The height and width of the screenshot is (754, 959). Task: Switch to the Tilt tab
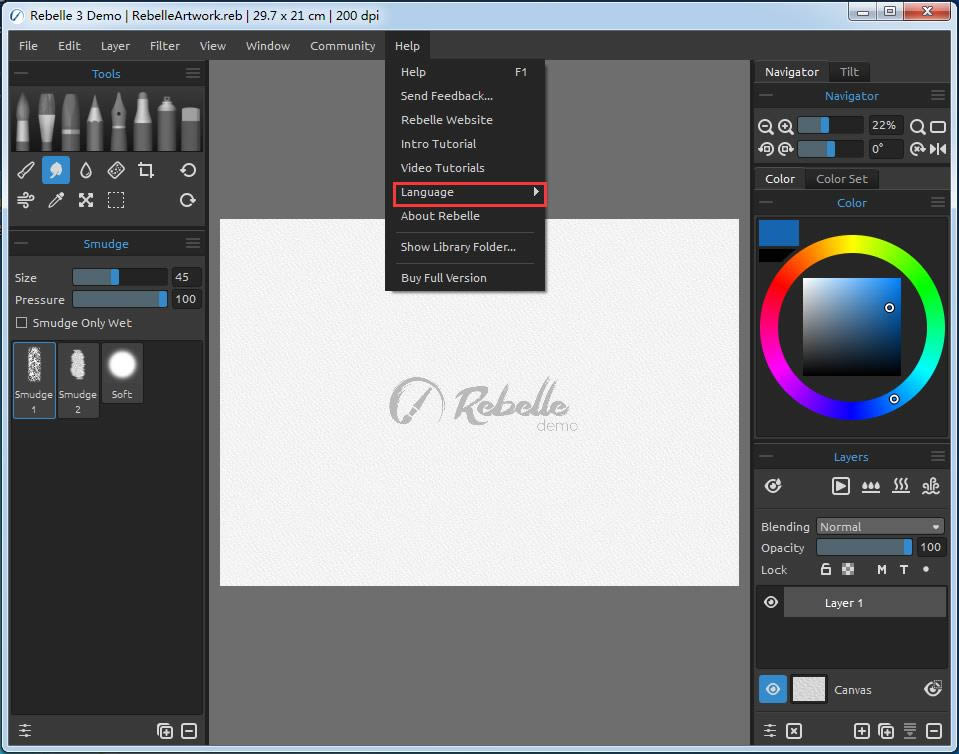pyautogui.click(x=849, y=72)
